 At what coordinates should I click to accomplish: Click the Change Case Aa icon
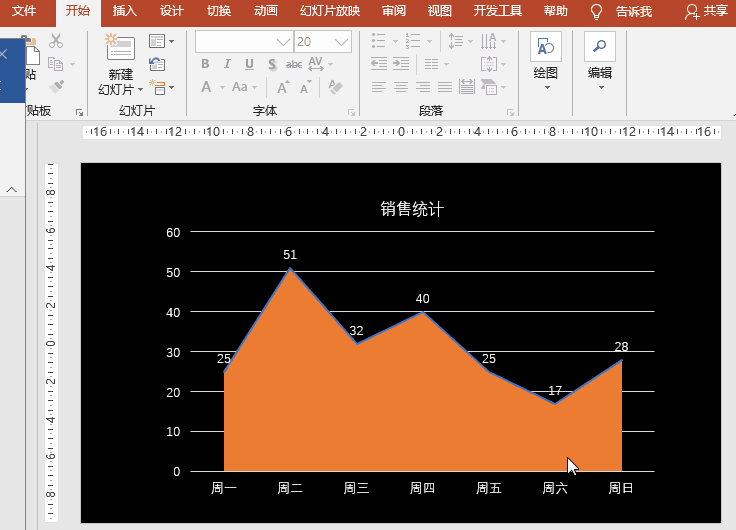pyautogui.click(x=240, y=87)
